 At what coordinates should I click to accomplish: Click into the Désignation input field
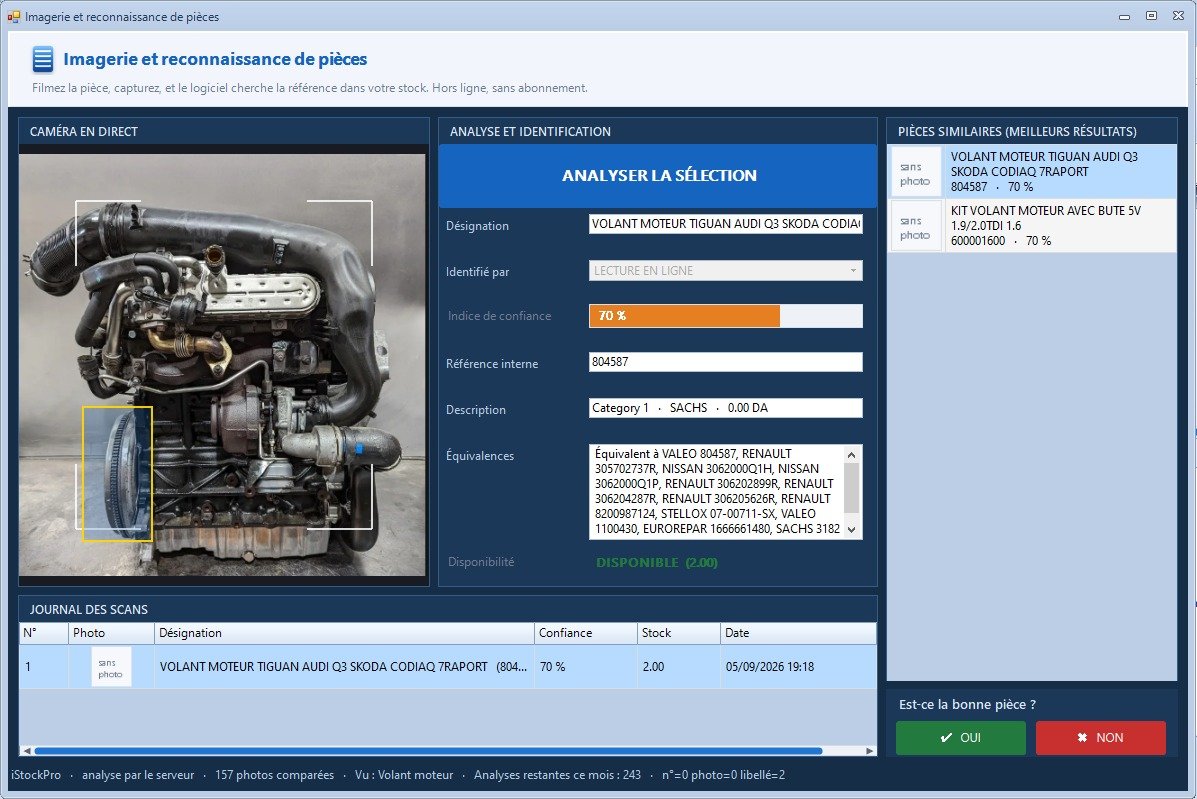tap(725, 224)
